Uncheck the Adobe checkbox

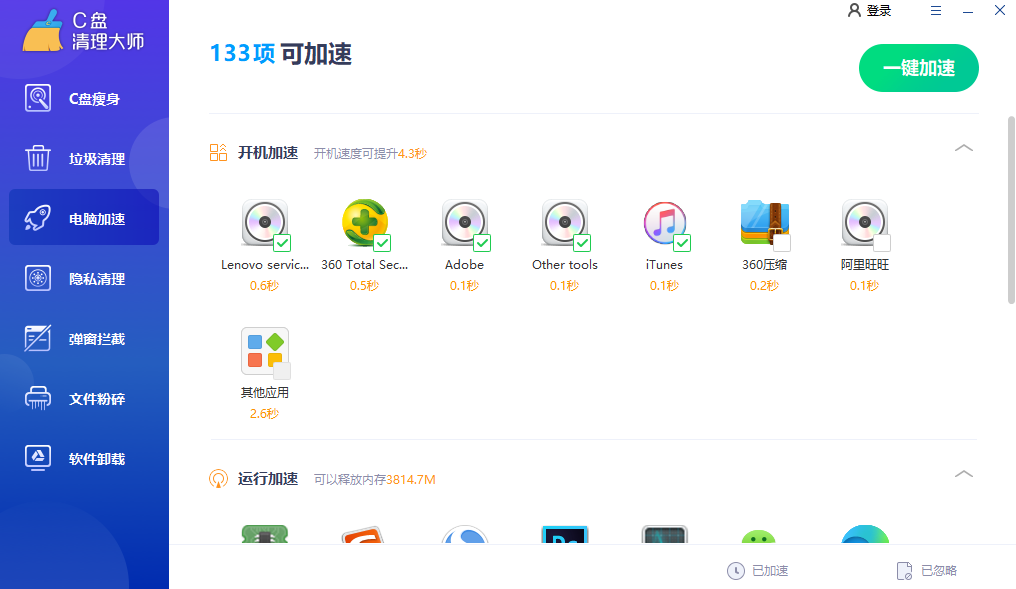482,243
